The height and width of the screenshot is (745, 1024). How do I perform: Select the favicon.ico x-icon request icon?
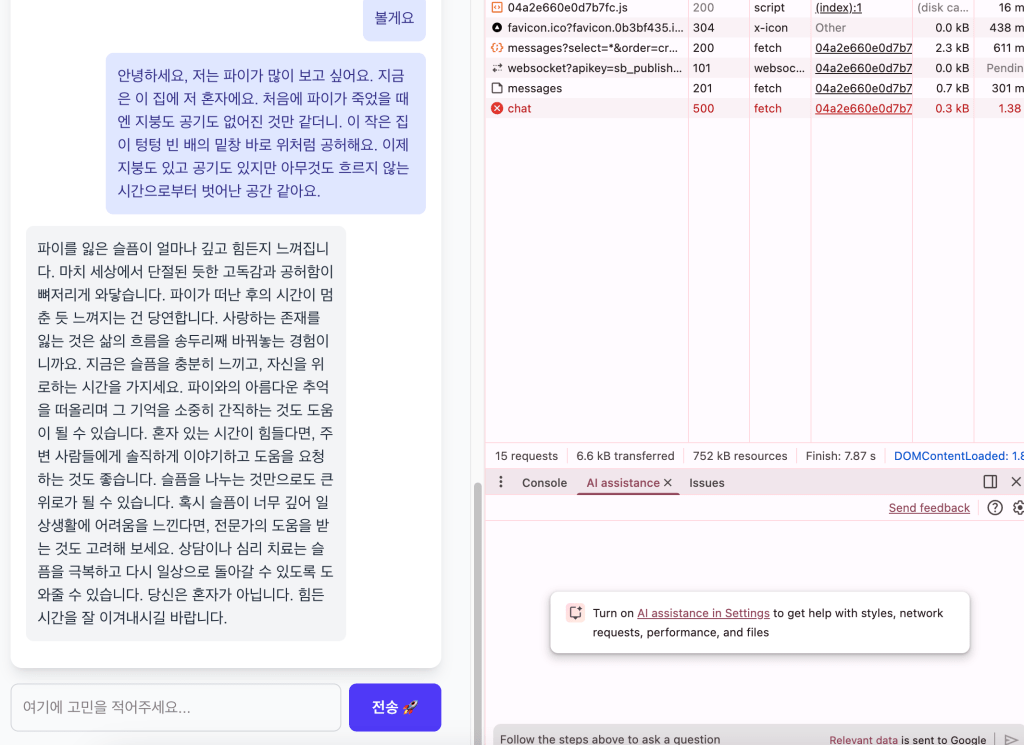tap(496, 28)
